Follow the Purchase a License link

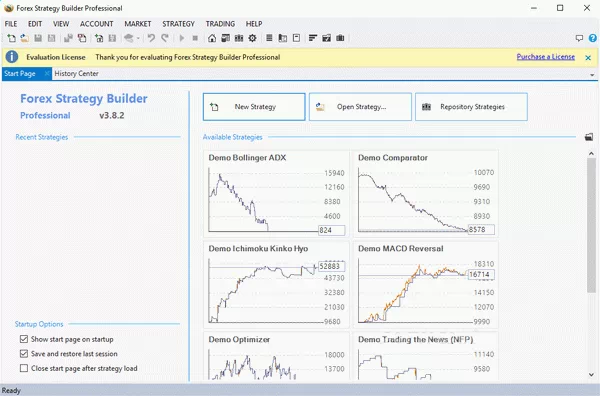pyautogui.click(x=546, y=57)
